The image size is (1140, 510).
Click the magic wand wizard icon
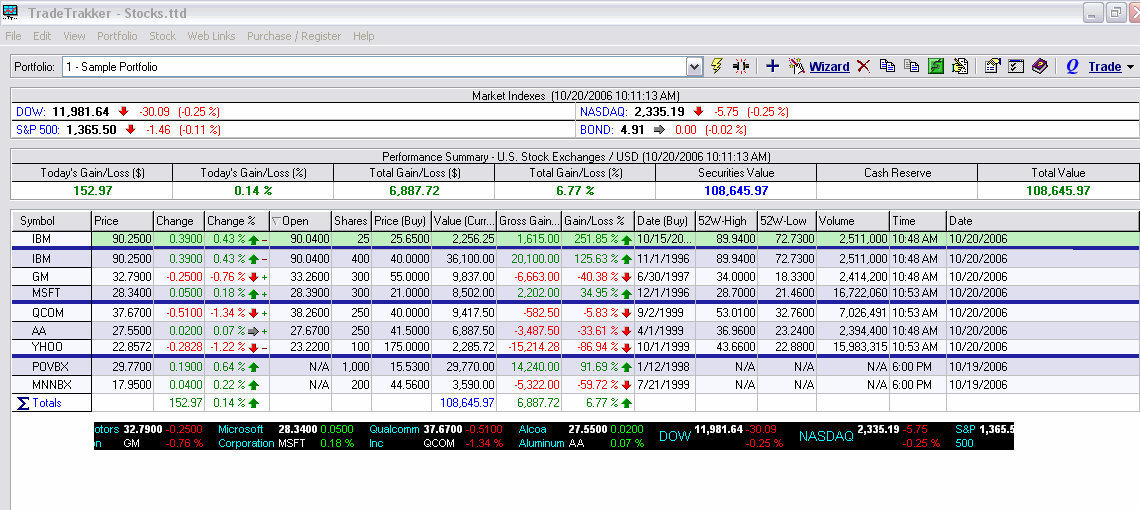(796, 66)
